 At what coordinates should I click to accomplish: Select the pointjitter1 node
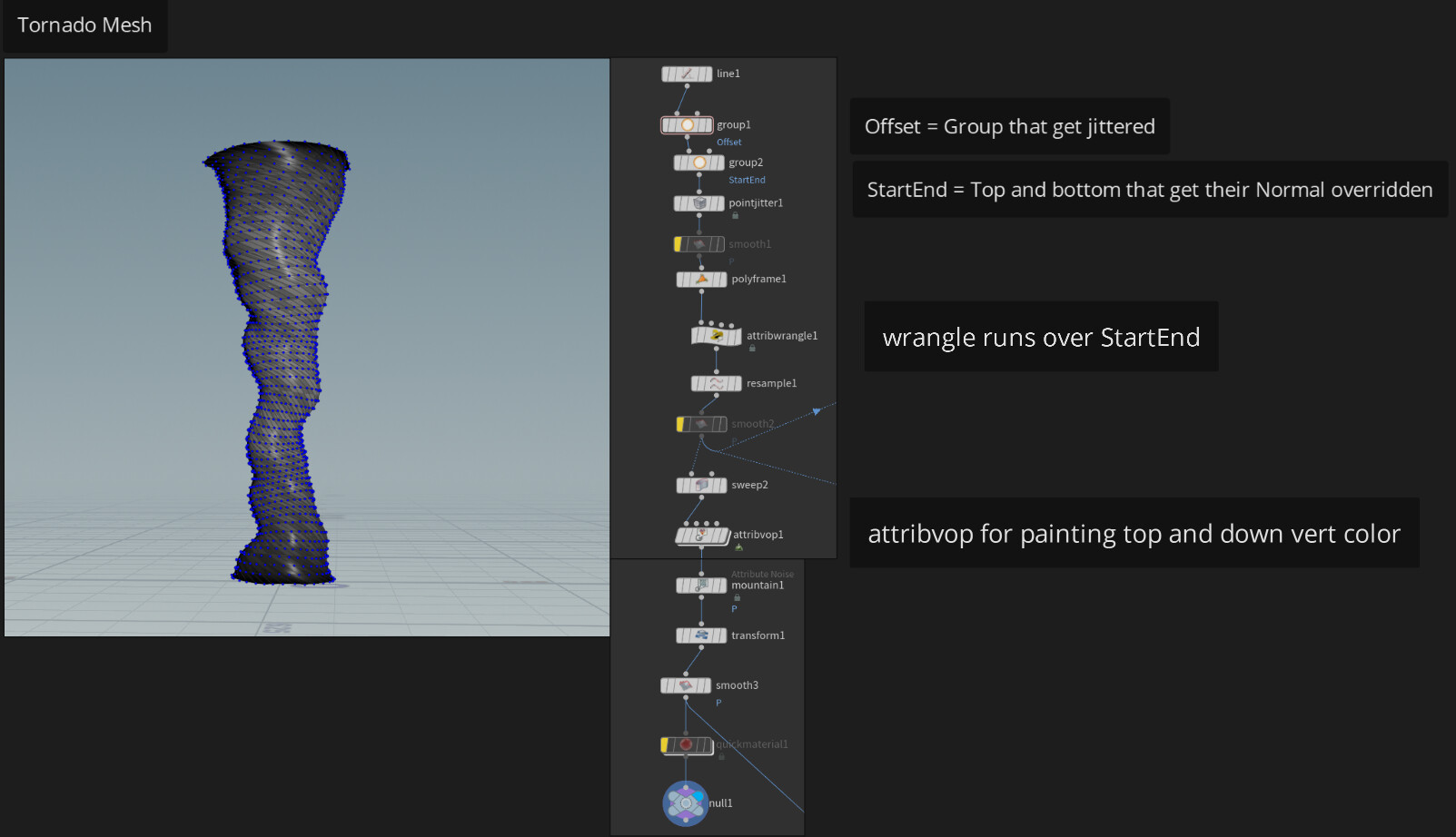[699, 203]
